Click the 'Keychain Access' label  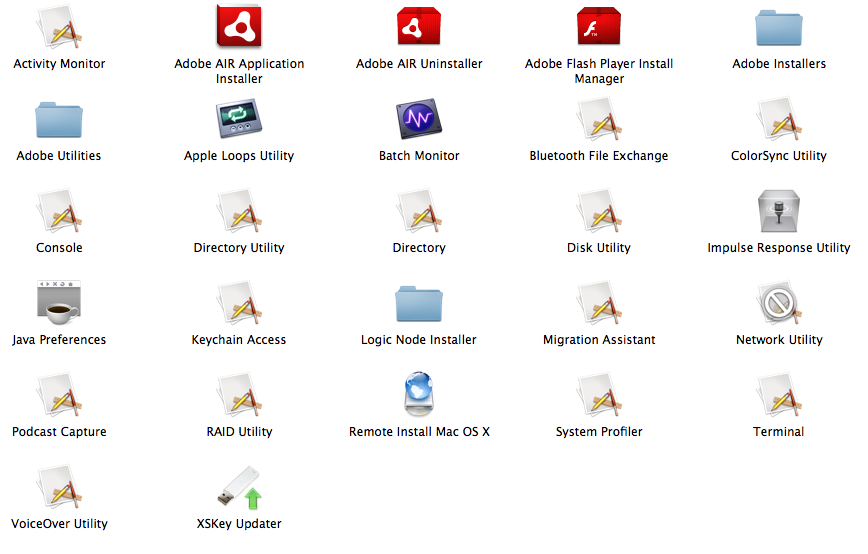[239, 340]
